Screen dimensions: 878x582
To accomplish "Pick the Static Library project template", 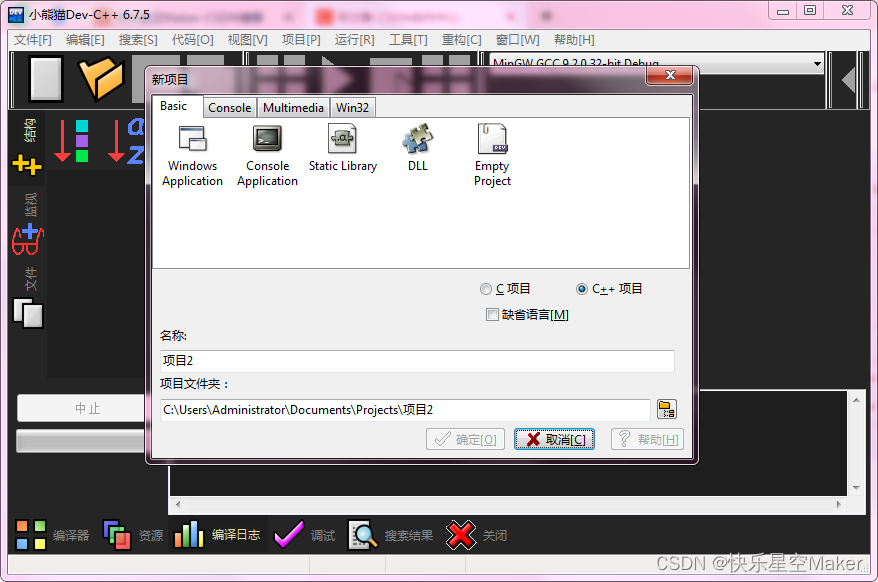I will (x=343, y=148).
